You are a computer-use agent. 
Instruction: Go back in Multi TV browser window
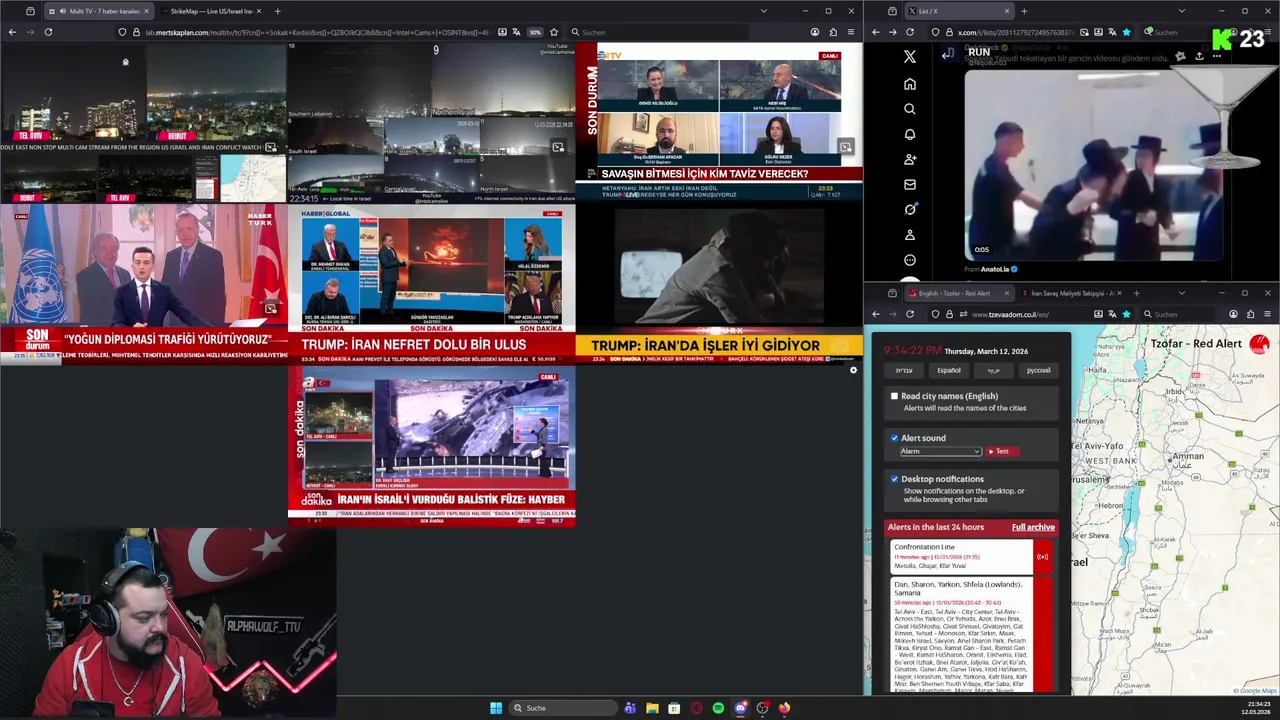click(x=12, y=32)
